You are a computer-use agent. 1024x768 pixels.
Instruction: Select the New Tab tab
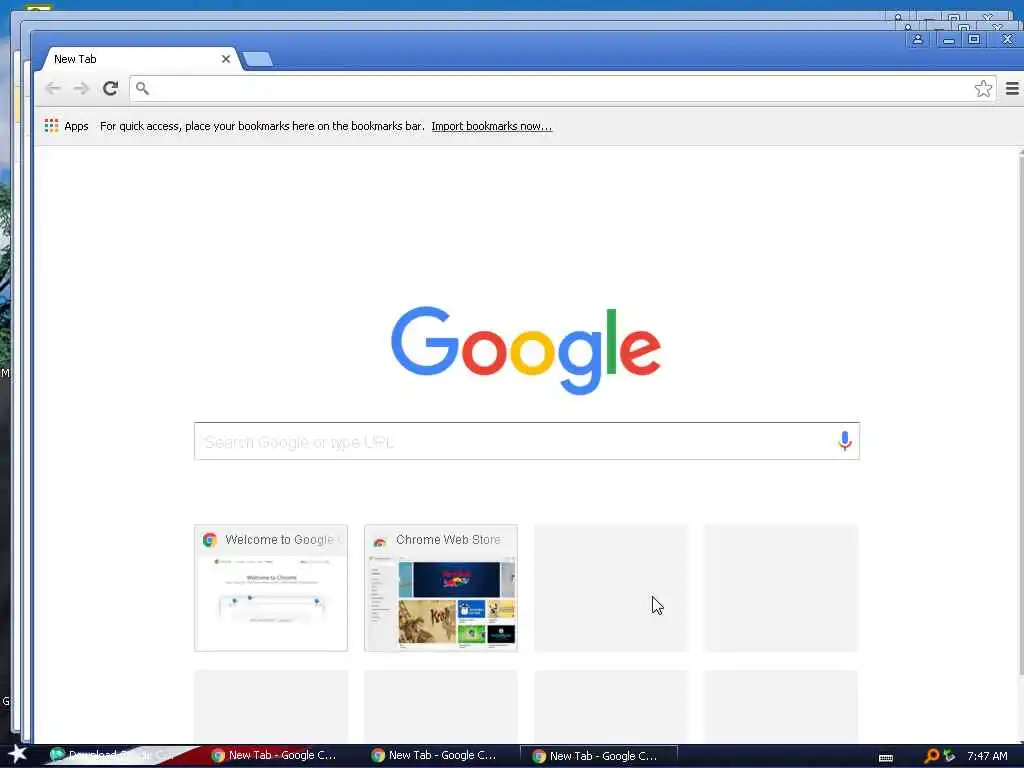click(140, 59)
